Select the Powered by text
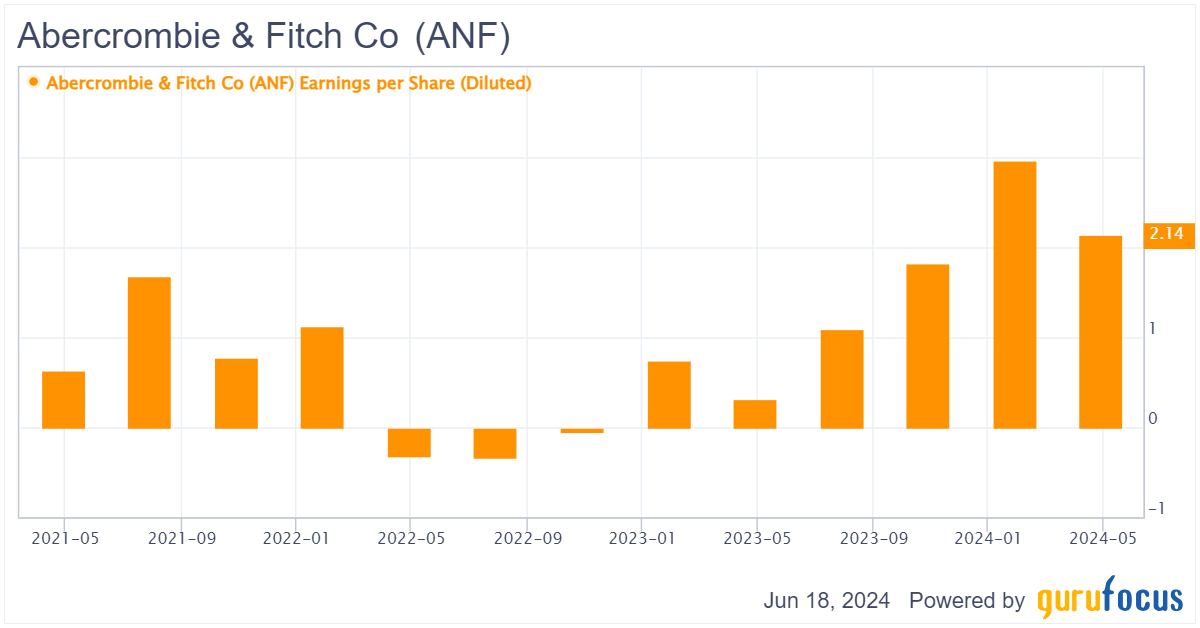 tap(967, 601)
